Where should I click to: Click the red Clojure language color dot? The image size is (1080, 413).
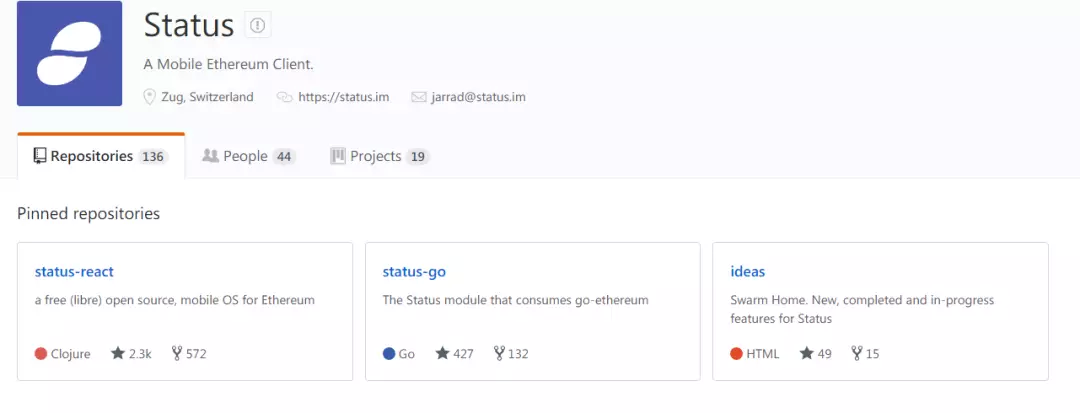click(41, 354)
